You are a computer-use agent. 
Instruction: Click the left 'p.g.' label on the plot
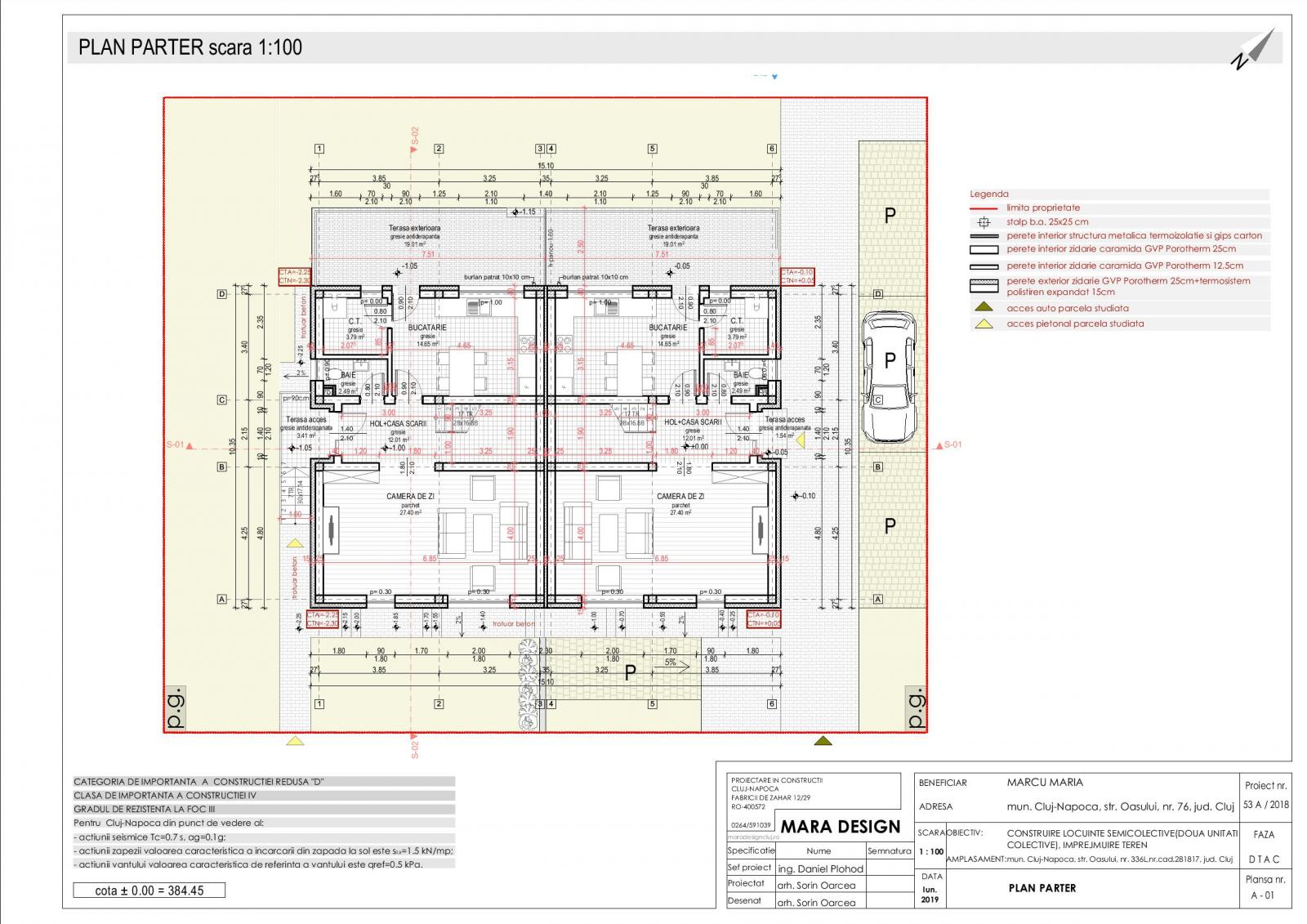[x=176, y=711]
